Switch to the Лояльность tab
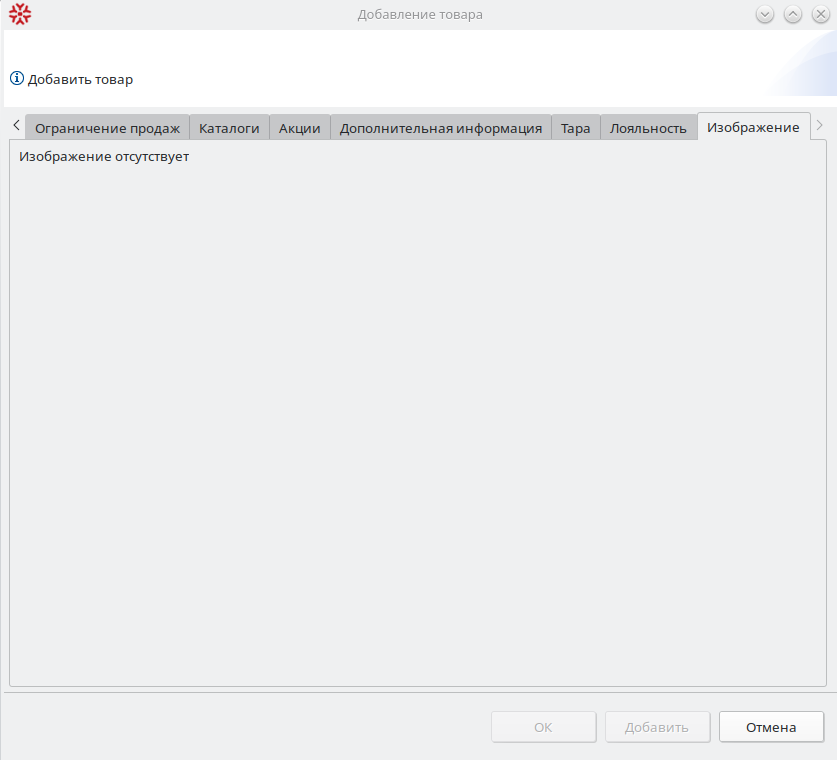This screenshot has width=837, height=760. pos(648,128)
